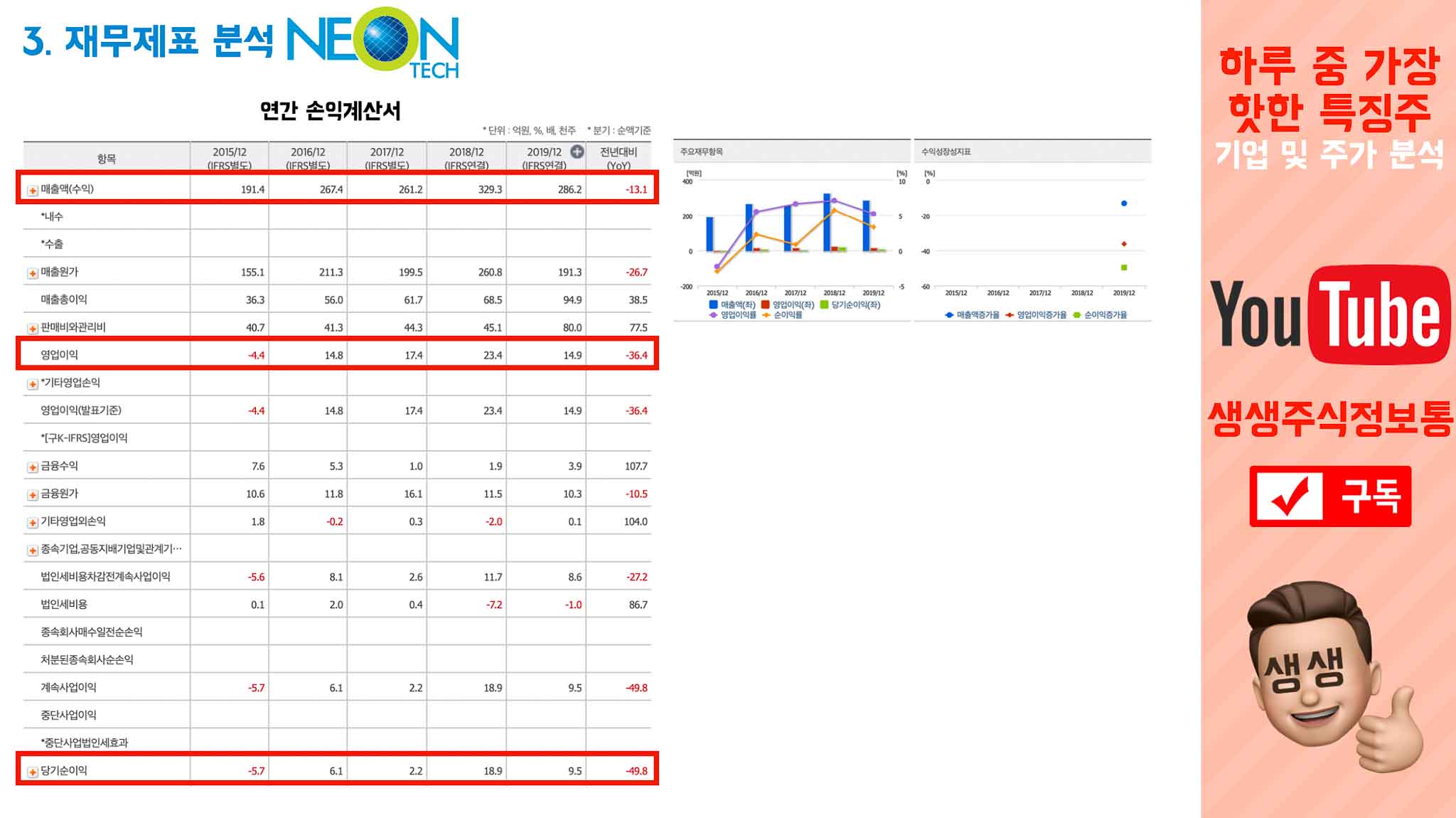Click the plus icon beside 2019/12 column
Viewport: 1456px width, 818px height.
(x=577, y=152)
